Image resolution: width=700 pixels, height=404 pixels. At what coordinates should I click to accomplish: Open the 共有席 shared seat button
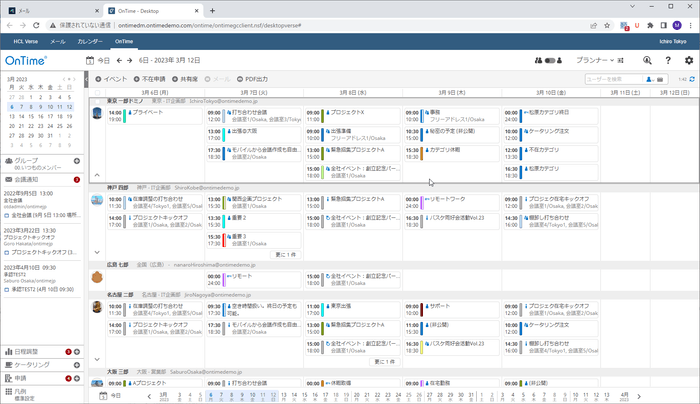tap(188, 78)
